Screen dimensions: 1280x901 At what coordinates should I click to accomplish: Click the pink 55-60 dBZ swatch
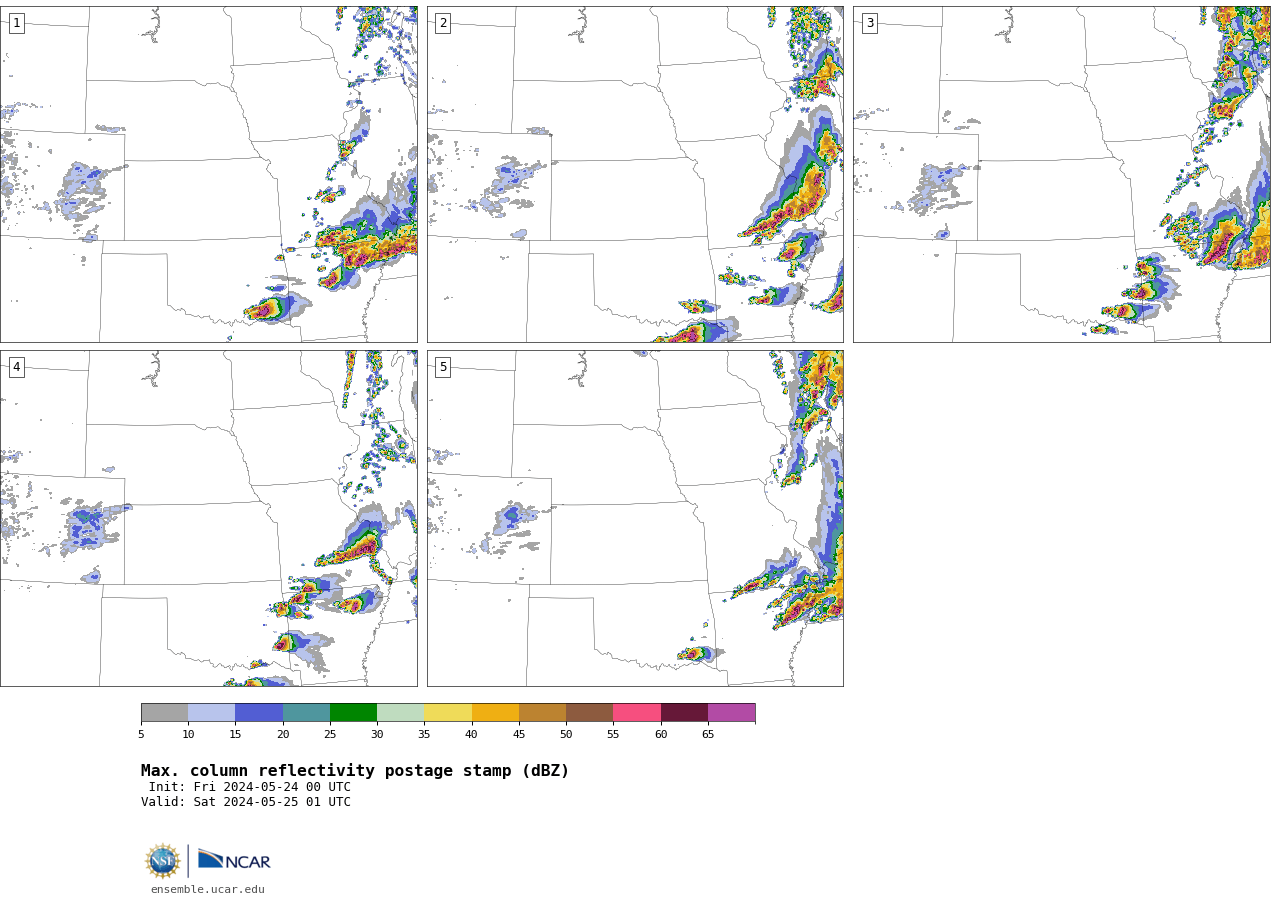coord(637,713)
